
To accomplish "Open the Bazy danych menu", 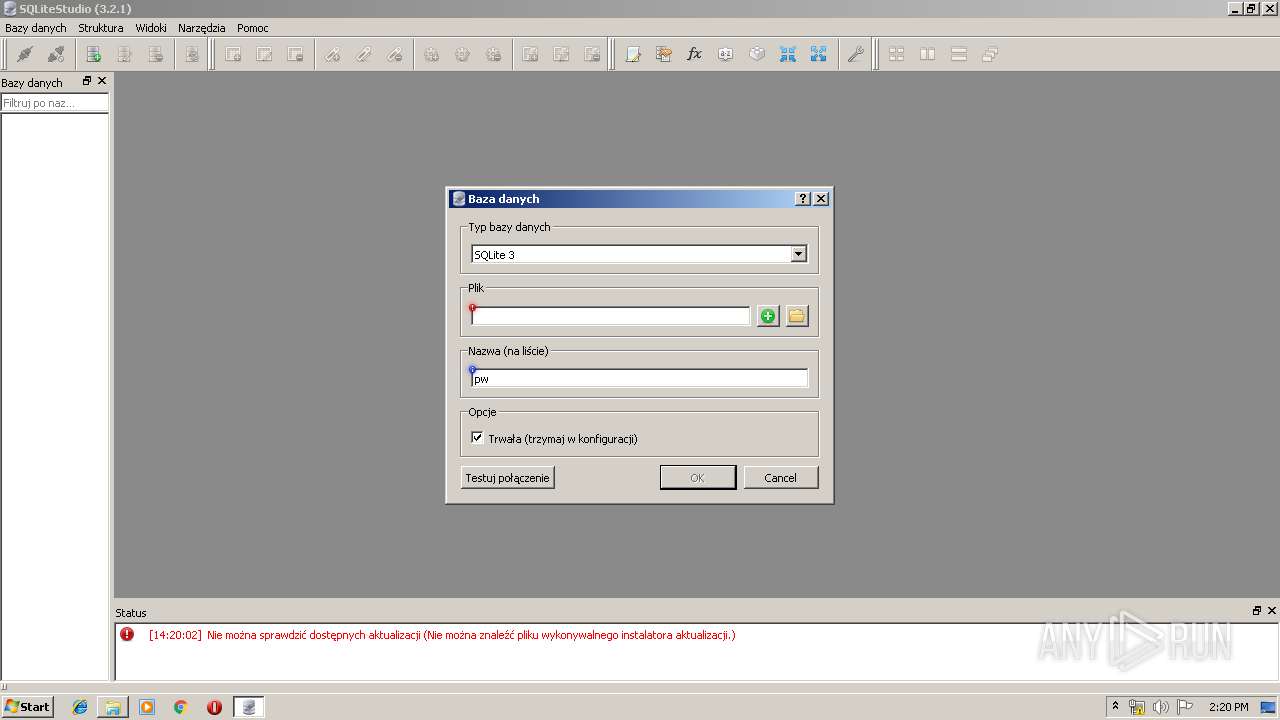I will pos(36,28).
